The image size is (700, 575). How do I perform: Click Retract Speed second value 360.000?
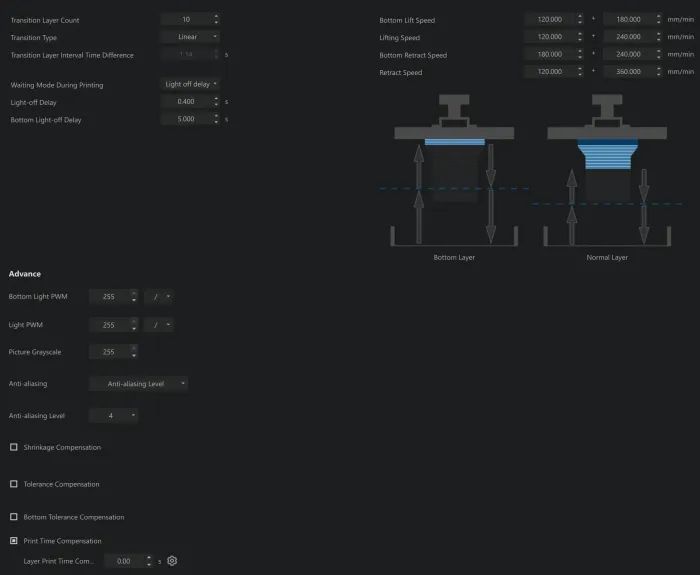(x=629, y=71)
